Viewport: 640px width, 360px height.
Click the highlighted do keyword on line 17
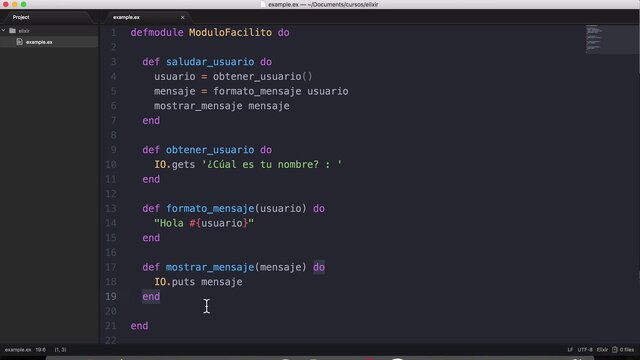tap(319, 267)
